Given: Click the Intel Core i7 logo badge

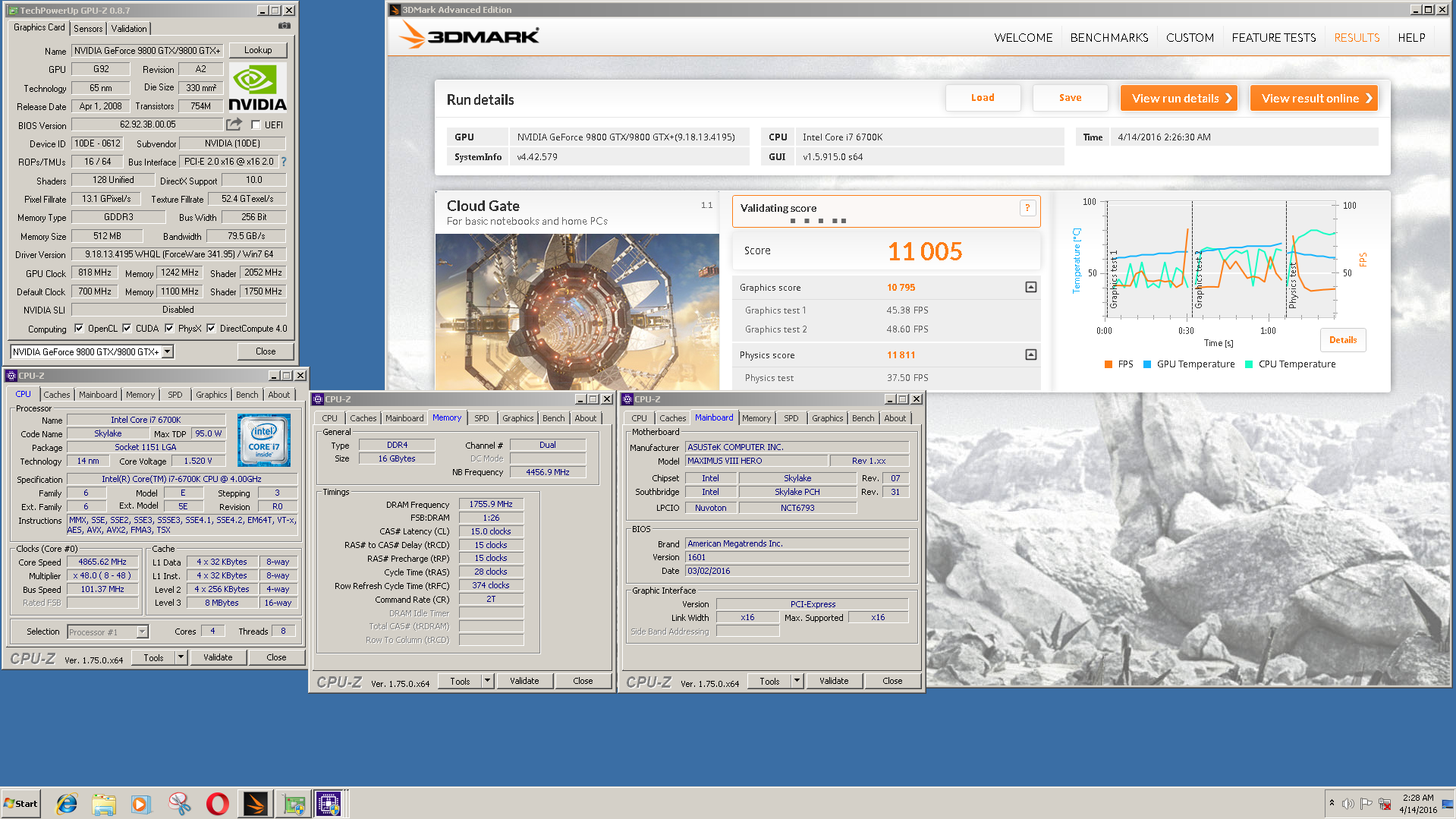Looking at the screenshot, I should [x=263, y=440].
